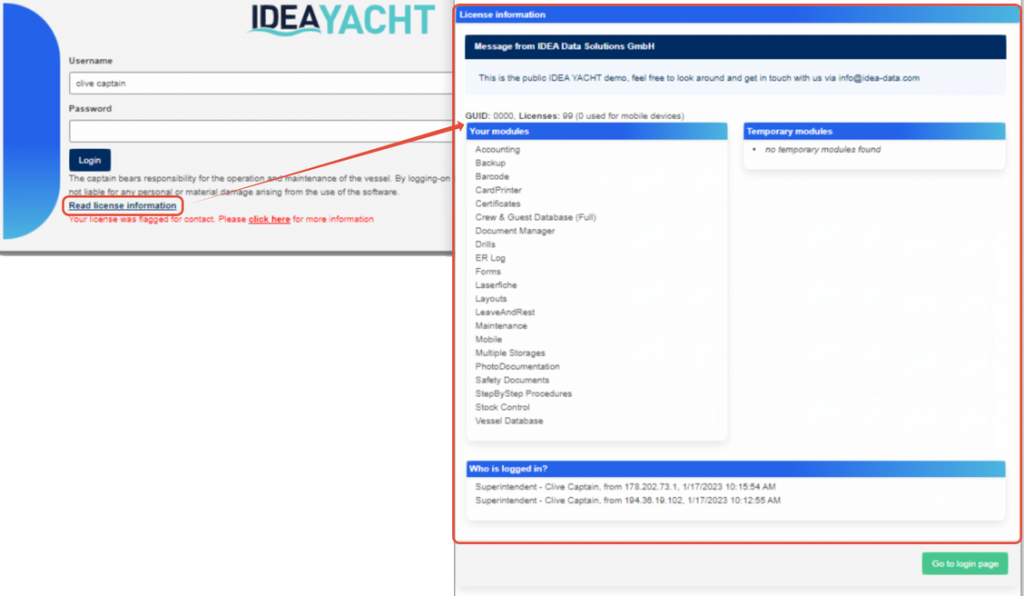Select the Document Manager module entry
1024x596 pixels.
pyautogui.click(x=515, y=231)
